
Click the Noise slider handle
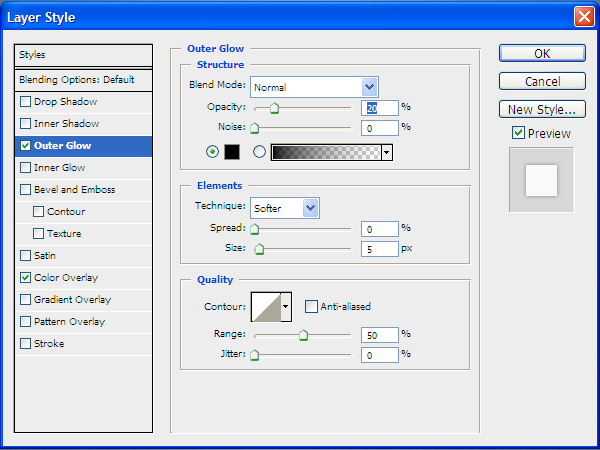(x=254, y=128)
